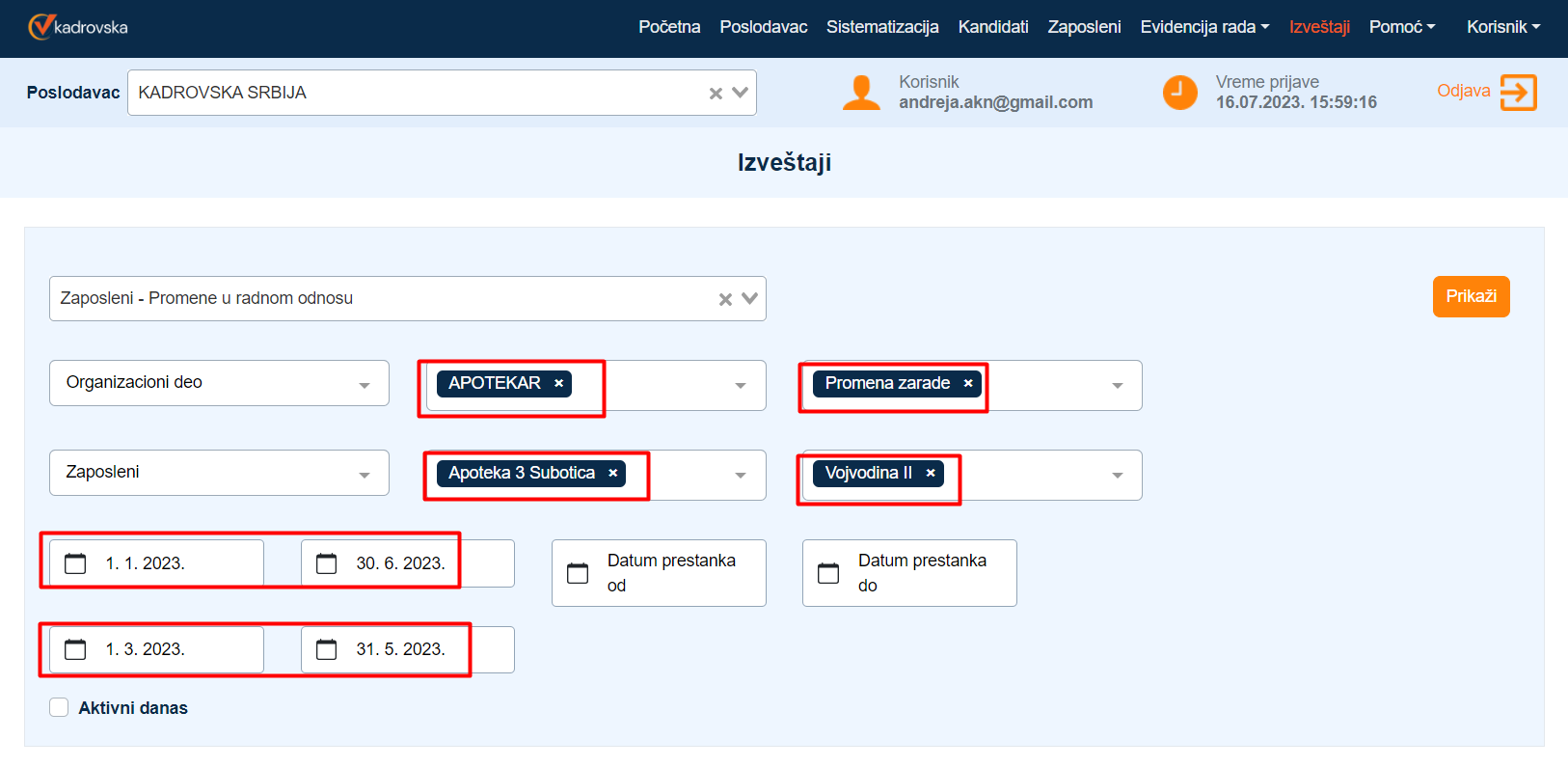Remove the Apoteka 3 Subotica tag
The image size is (1568, 767).
[x=612, y=474]
